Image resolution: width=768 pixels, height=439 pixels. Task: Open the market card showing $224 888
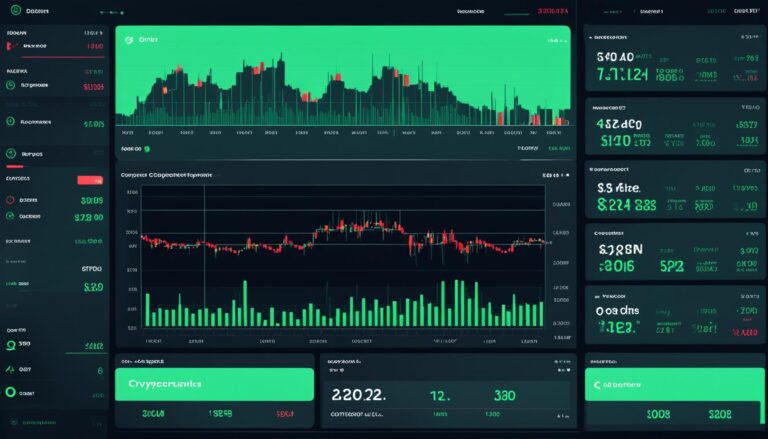[x=674, y=190]
